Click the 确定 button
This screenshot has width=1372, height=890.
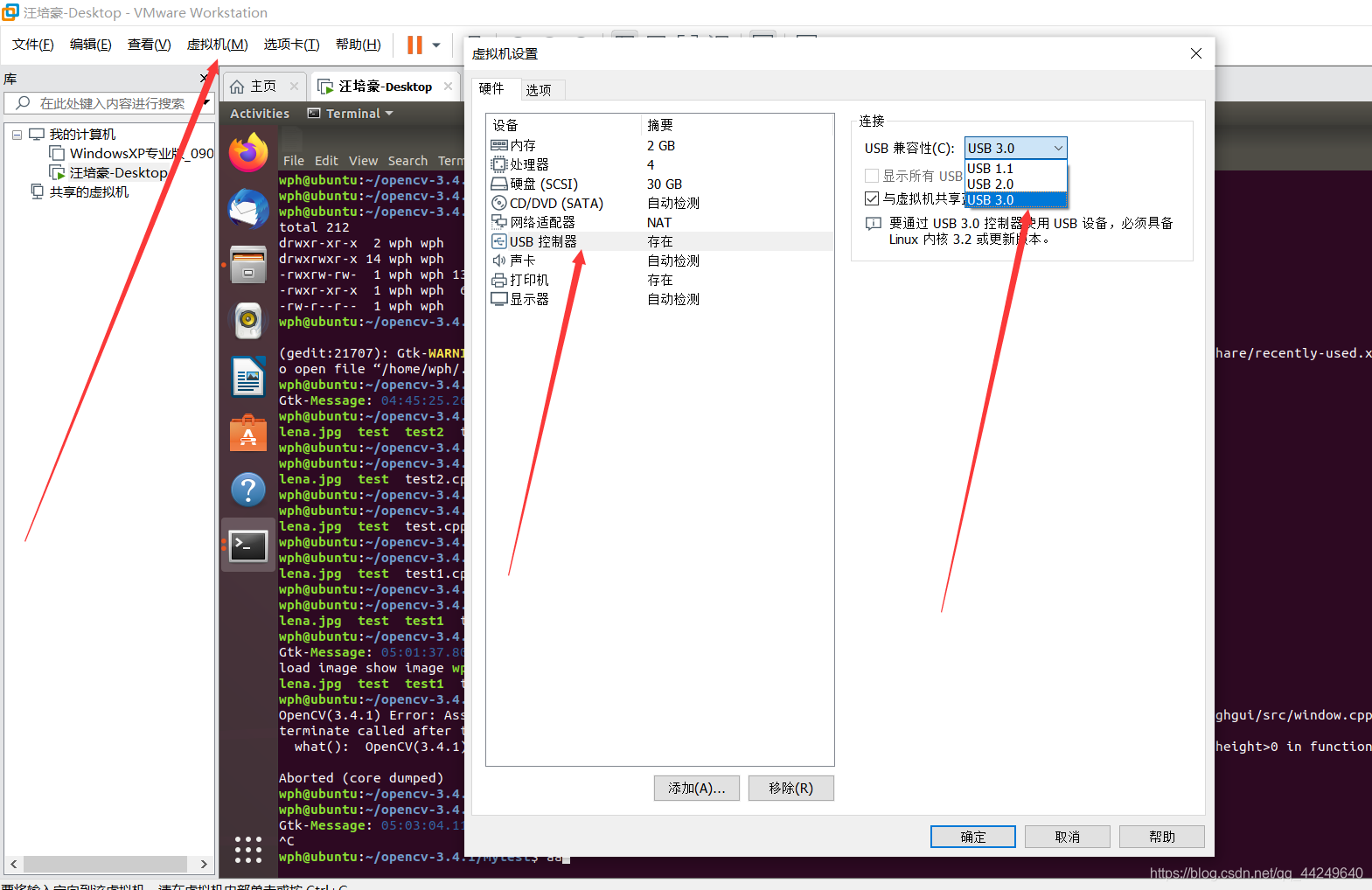click(973, 837)
